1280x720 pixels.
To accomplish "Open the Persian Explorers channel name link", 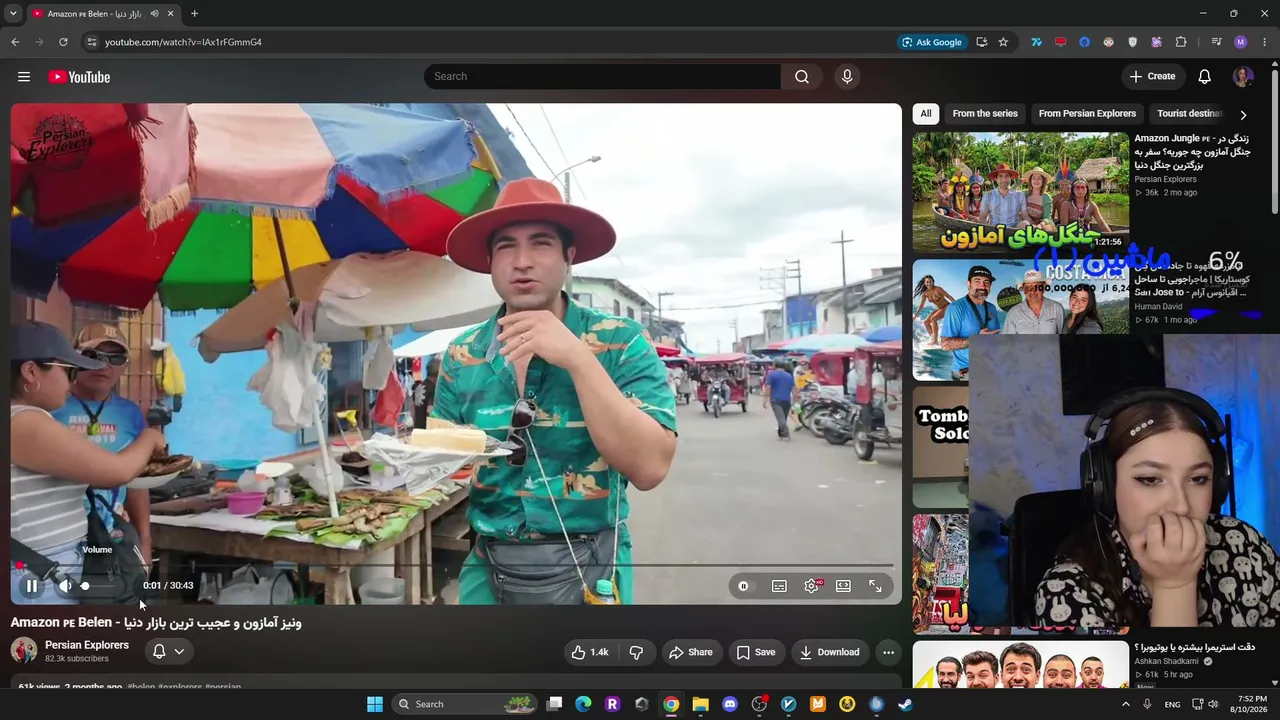I will click(x=87, y=645).
